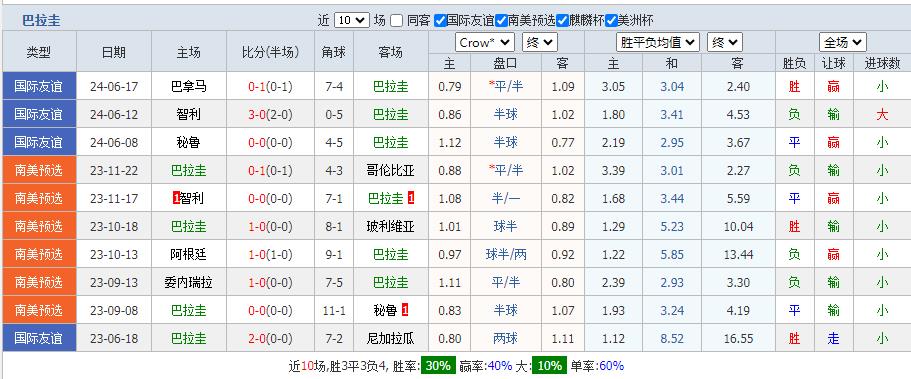Click the 大 goals result on 24-06-12

click(882, 115)
